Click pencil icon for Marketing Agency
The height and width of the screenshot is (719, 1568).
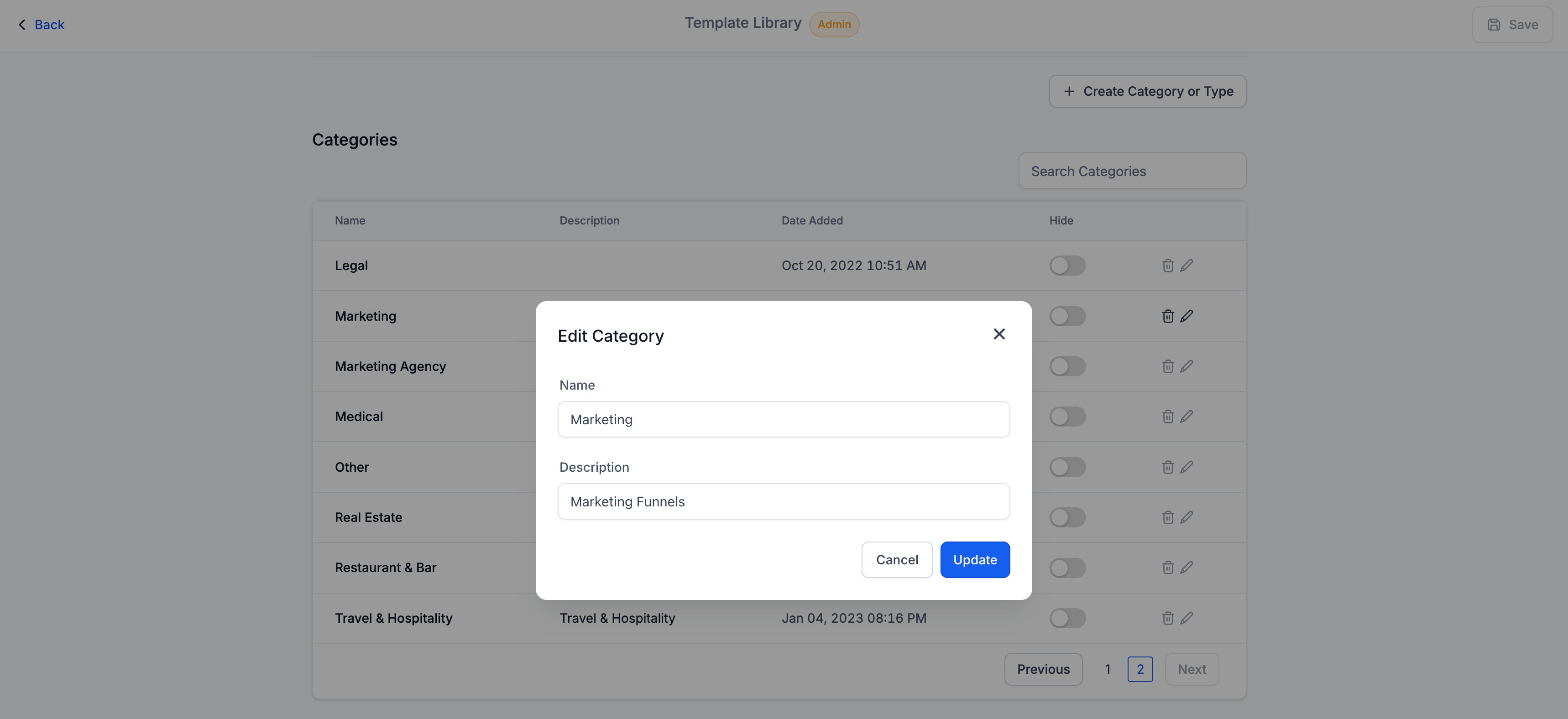point(1186,366)
